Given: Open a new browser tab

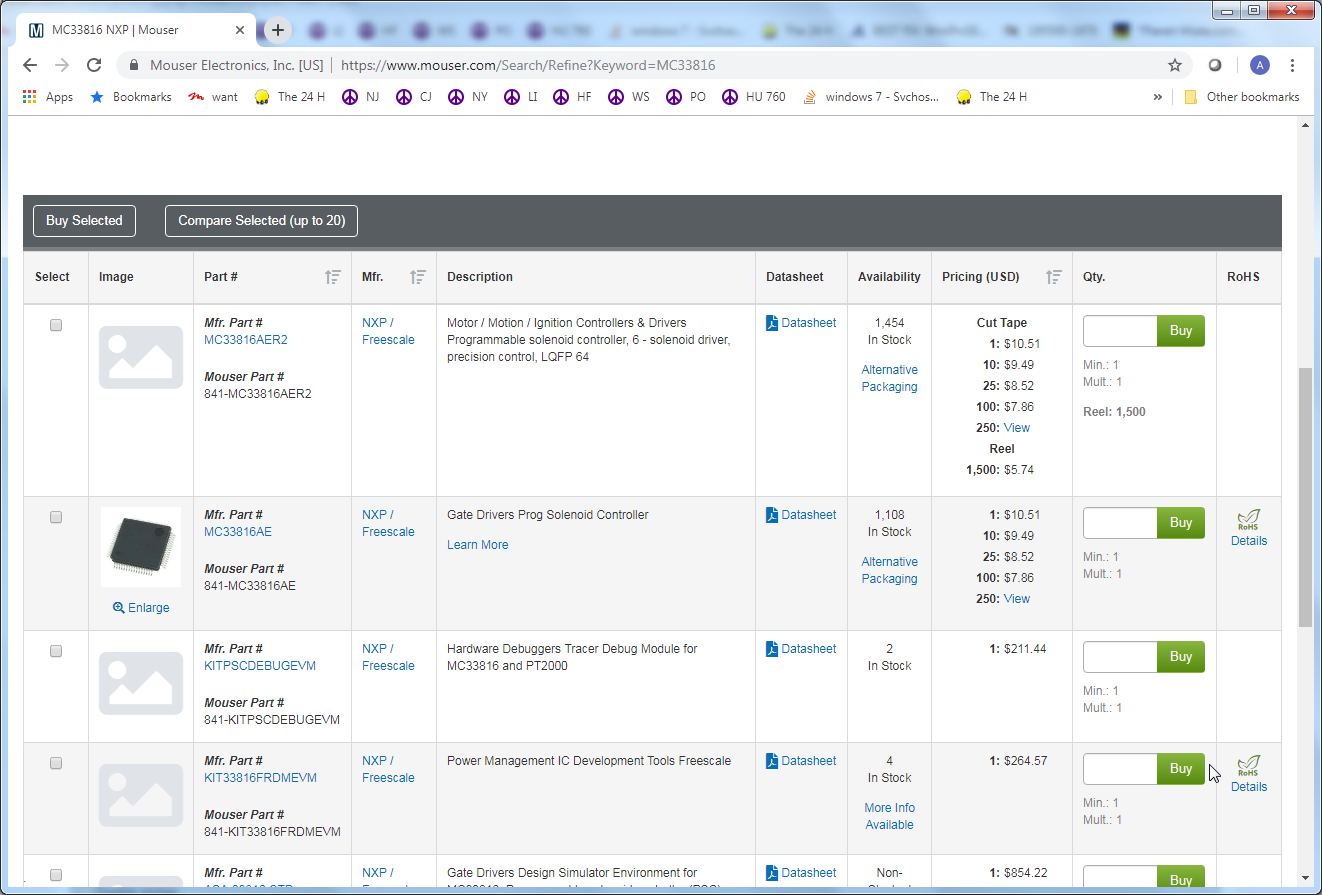Looking at the screenshot, I should (x=278, y=30).
